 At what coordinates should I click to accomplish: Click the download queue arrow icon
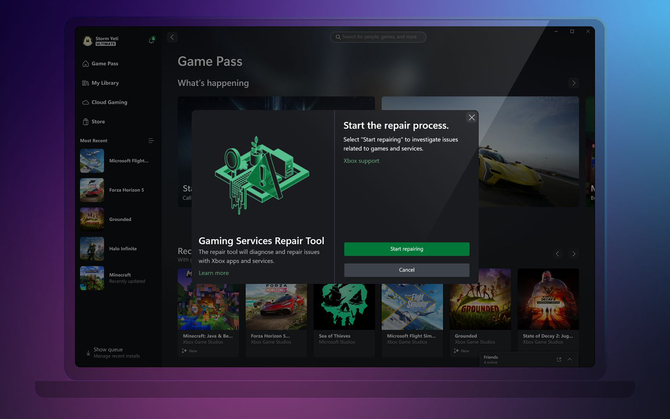[88, 353]
